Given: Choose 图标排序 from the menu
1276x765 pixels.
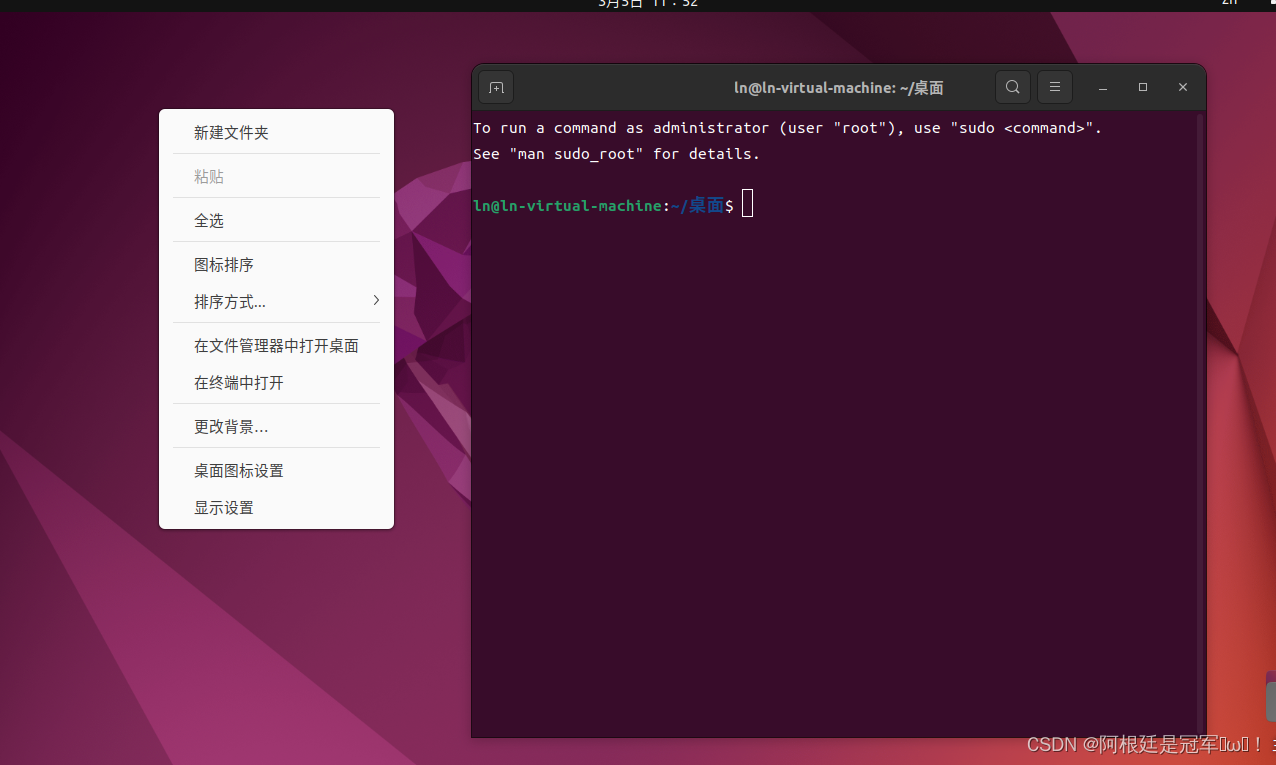Looking at the screenshot, I should (x=224, y=264).
